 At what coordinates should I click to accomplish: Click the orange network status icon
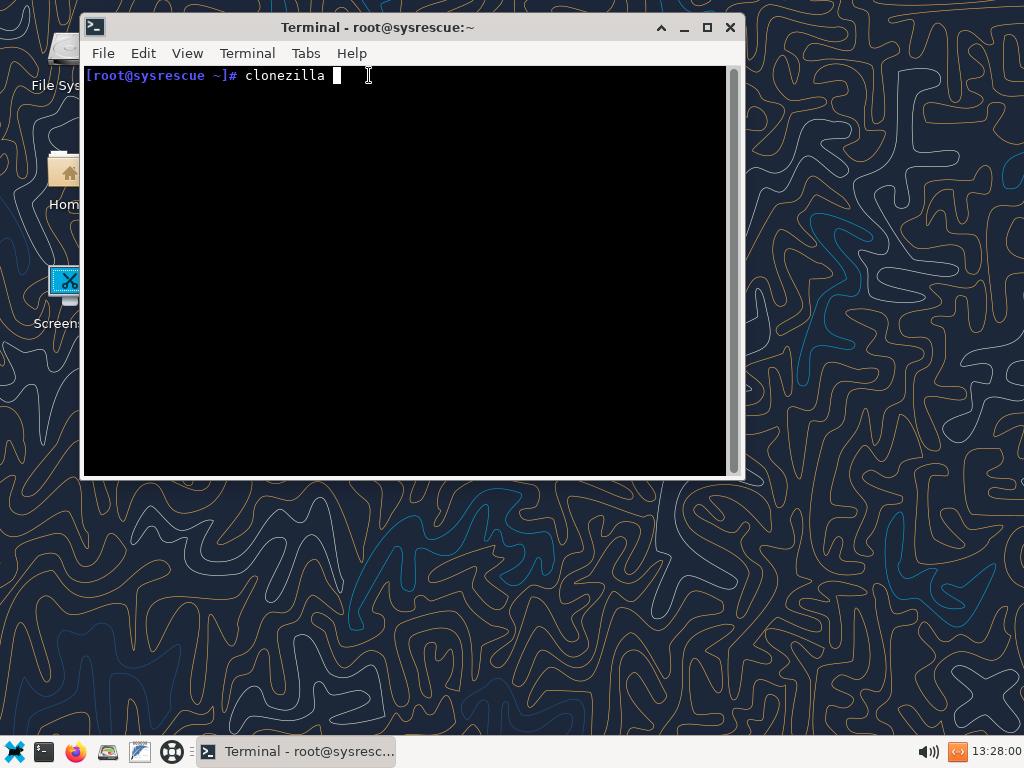point(957,752)
